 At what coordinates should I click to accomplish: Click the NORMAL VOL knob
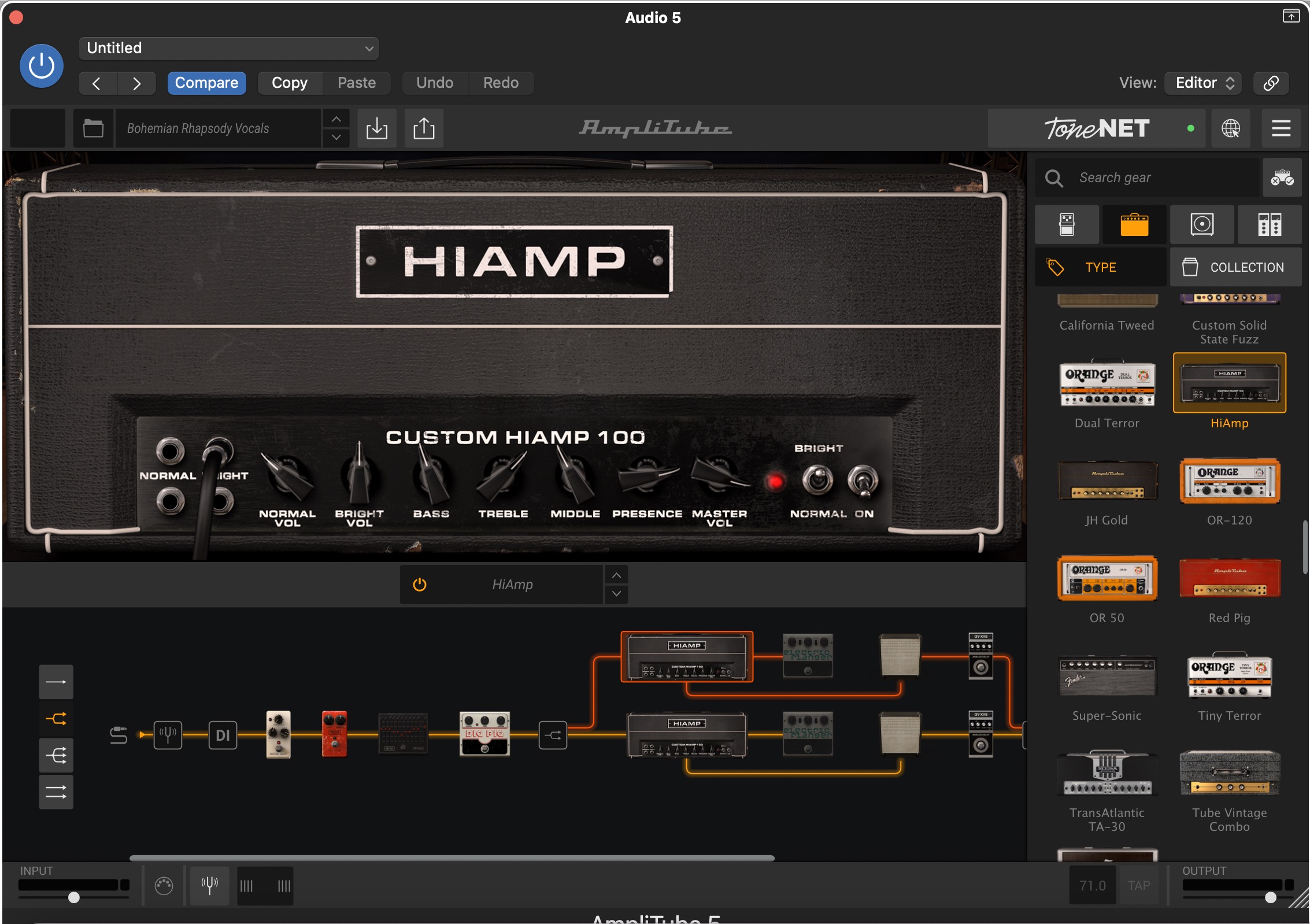(287, 477)
